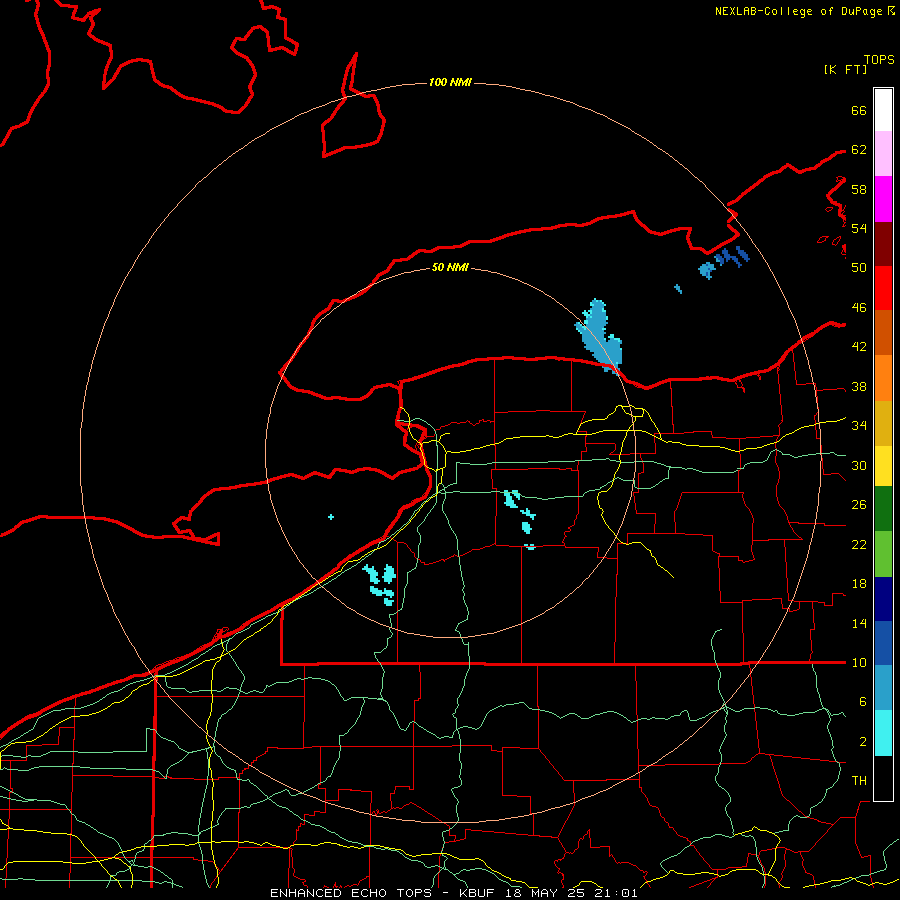Click the 50 NMI range ring label
This screenshot has width=900, height=900.
tap(450, 267)
